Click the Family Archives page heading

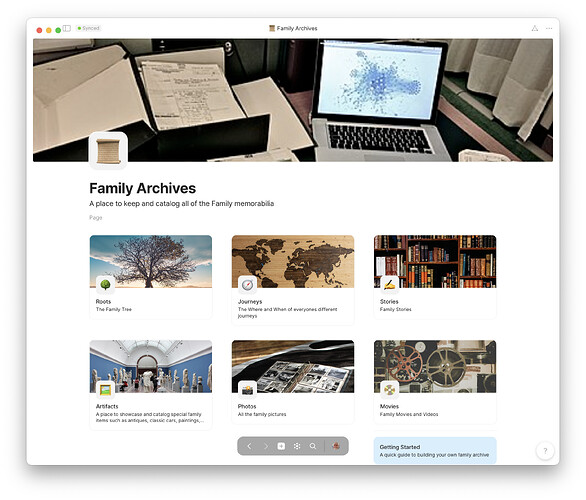click(x=142, y=188)
